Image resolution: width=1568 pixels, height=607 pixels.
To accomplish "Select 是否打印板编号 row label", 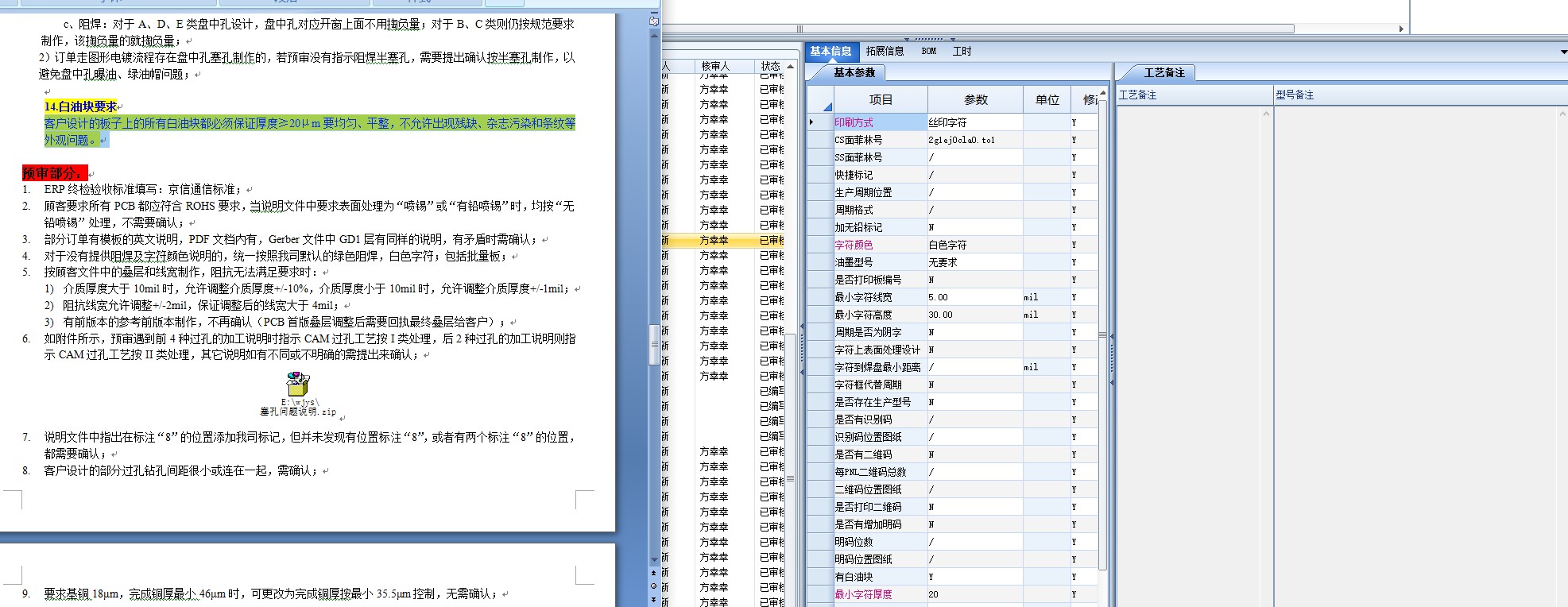I will 880,280.
